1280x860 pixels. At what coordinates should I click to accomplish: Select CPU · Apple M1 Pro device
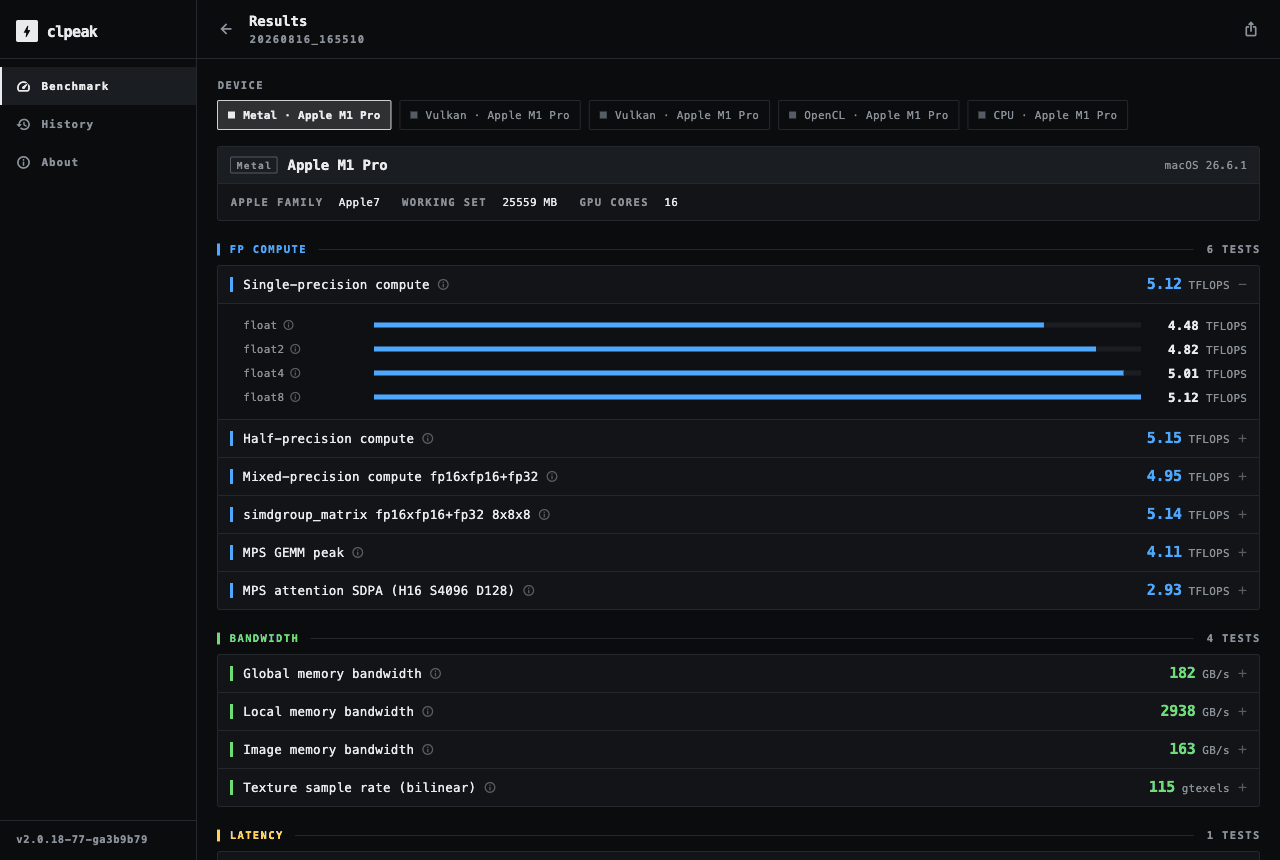click(x=1047, y=115)
